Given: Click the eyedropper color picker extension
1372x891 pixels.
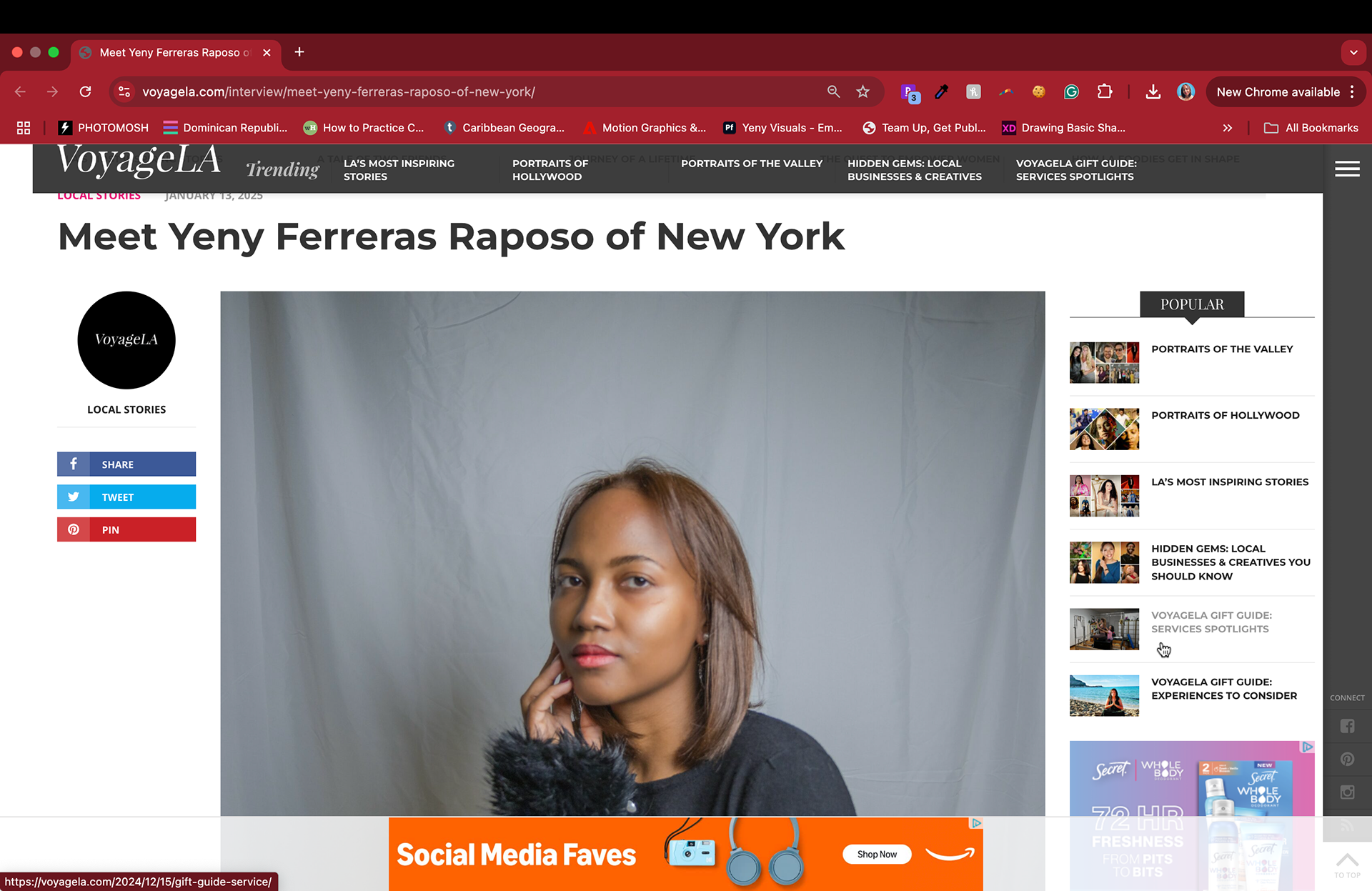Looking at the screenshot, I should pyautogui.click(x=941, y=91).
